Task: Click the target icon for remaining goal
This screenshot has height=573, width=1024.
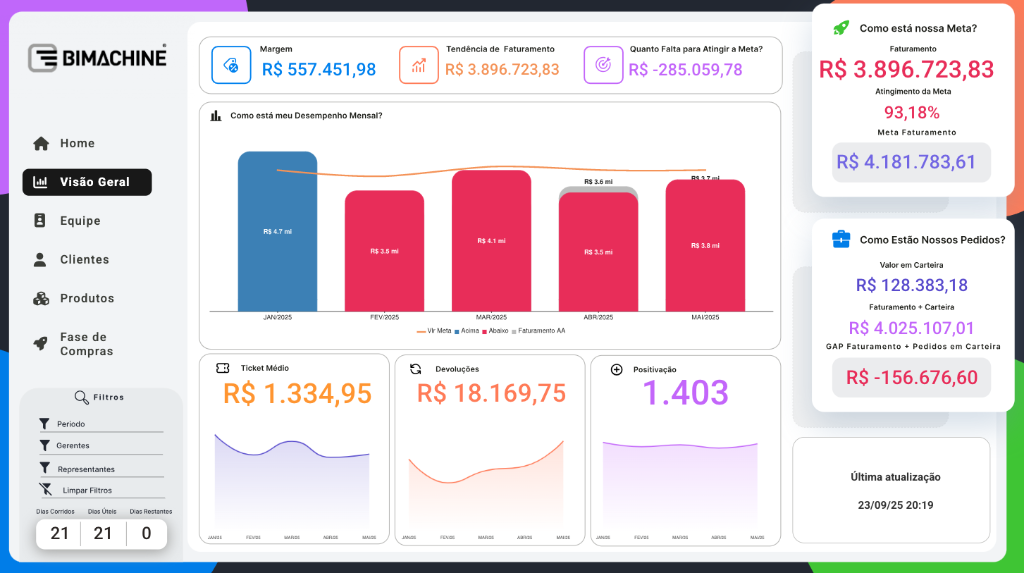Action: point(603,65)
